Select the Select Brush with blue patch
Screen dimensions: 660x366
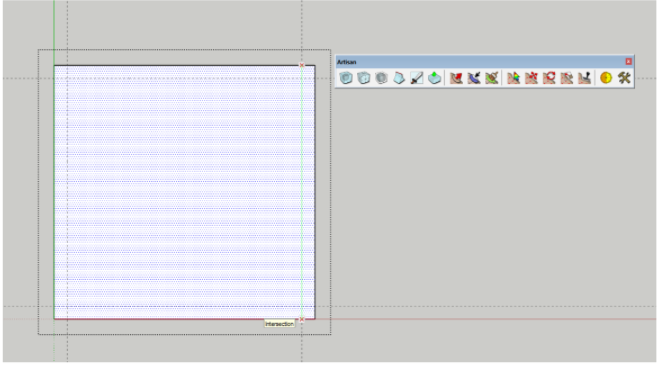click(474, 78)
